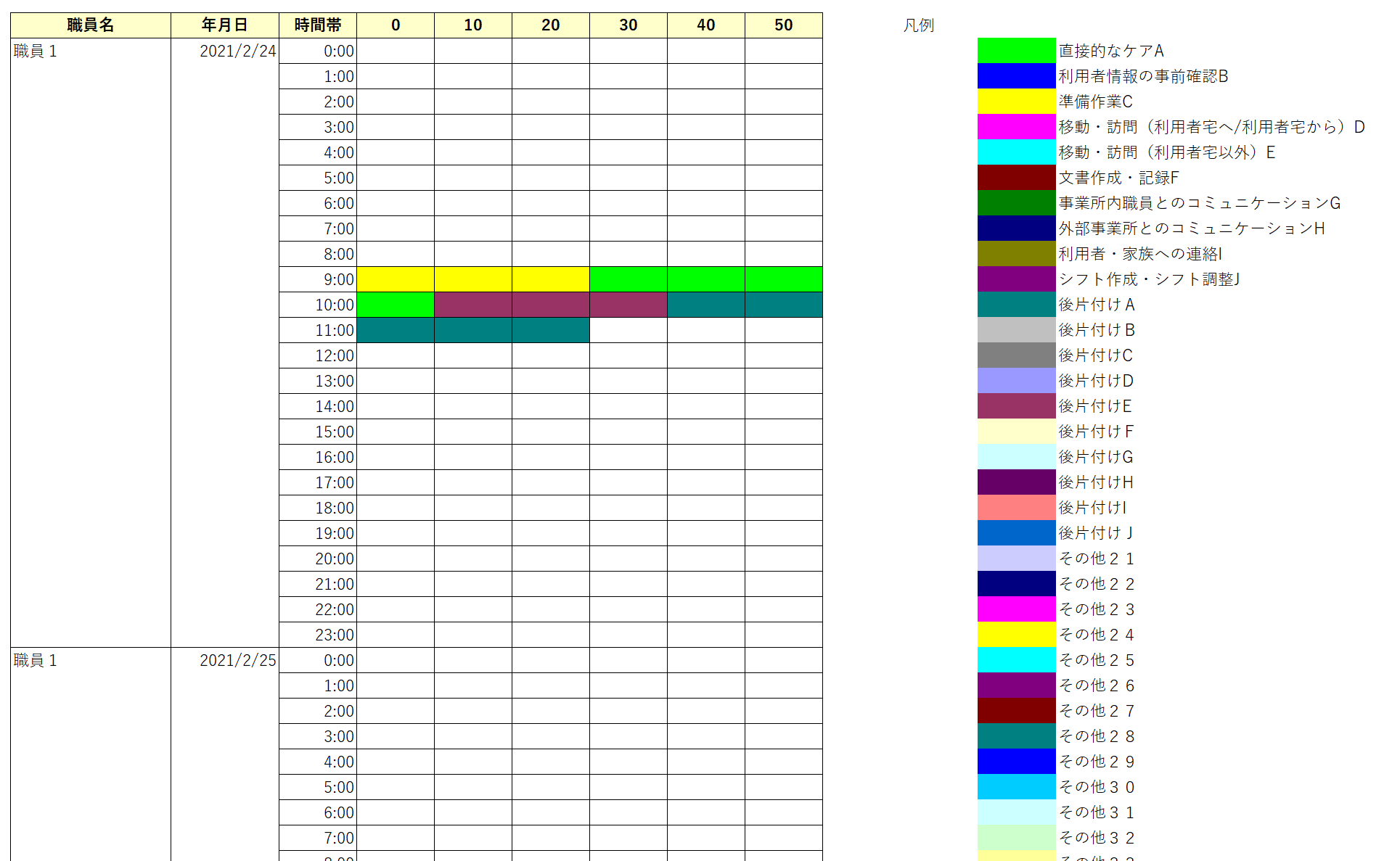Click the minute 50 column header
The image size is (1400, 861).
(x=784, y=25)
